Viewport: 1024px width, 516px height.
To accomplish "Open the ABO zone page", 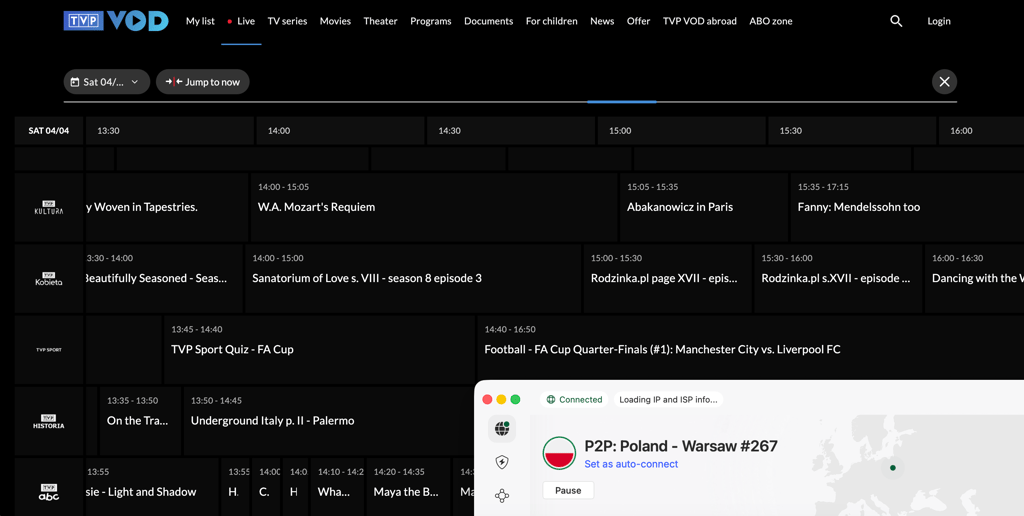I will tap(771, 21).
